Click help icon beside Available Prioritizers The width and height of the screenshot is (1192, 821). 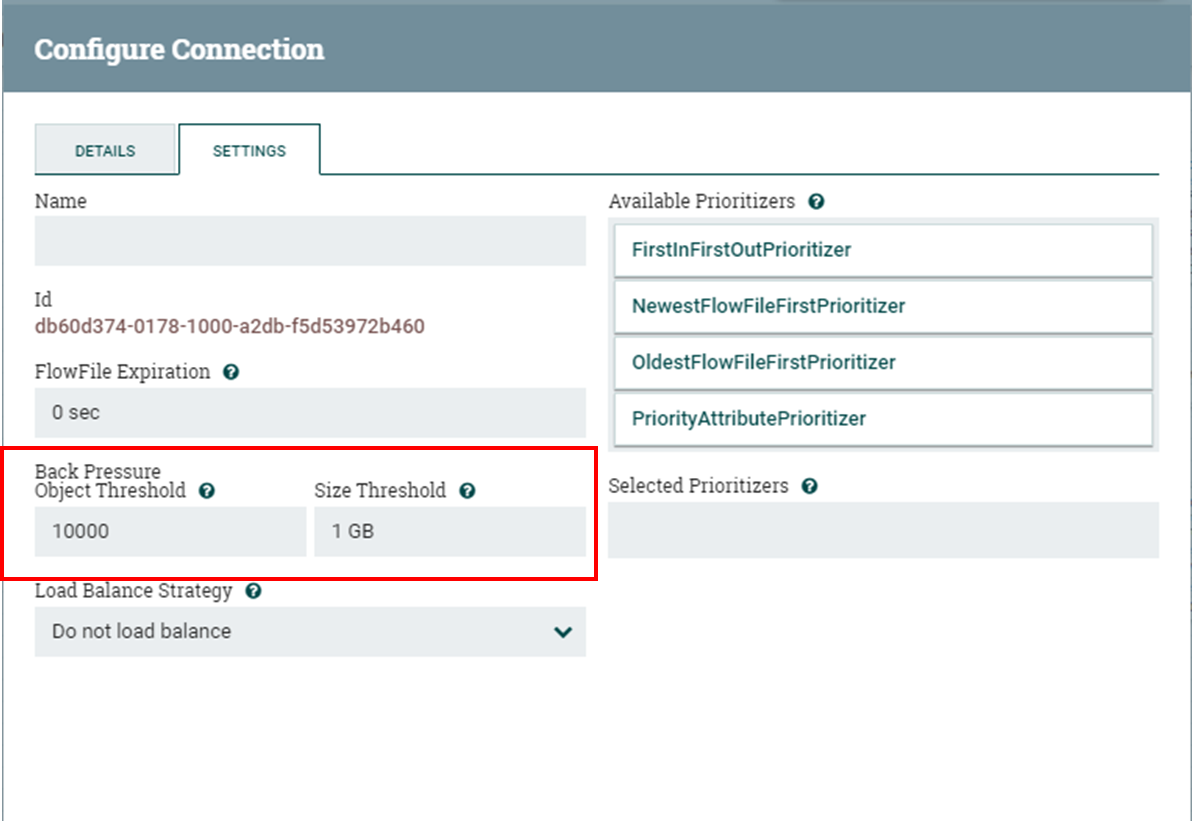pyautogui.click(x=816, y=202)
